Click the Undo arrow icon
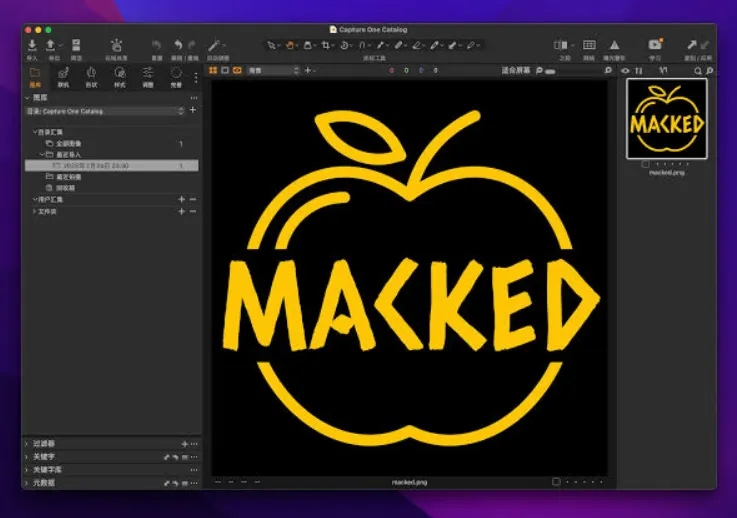This screenshot has width=737, height=518. tap(178, 45)
